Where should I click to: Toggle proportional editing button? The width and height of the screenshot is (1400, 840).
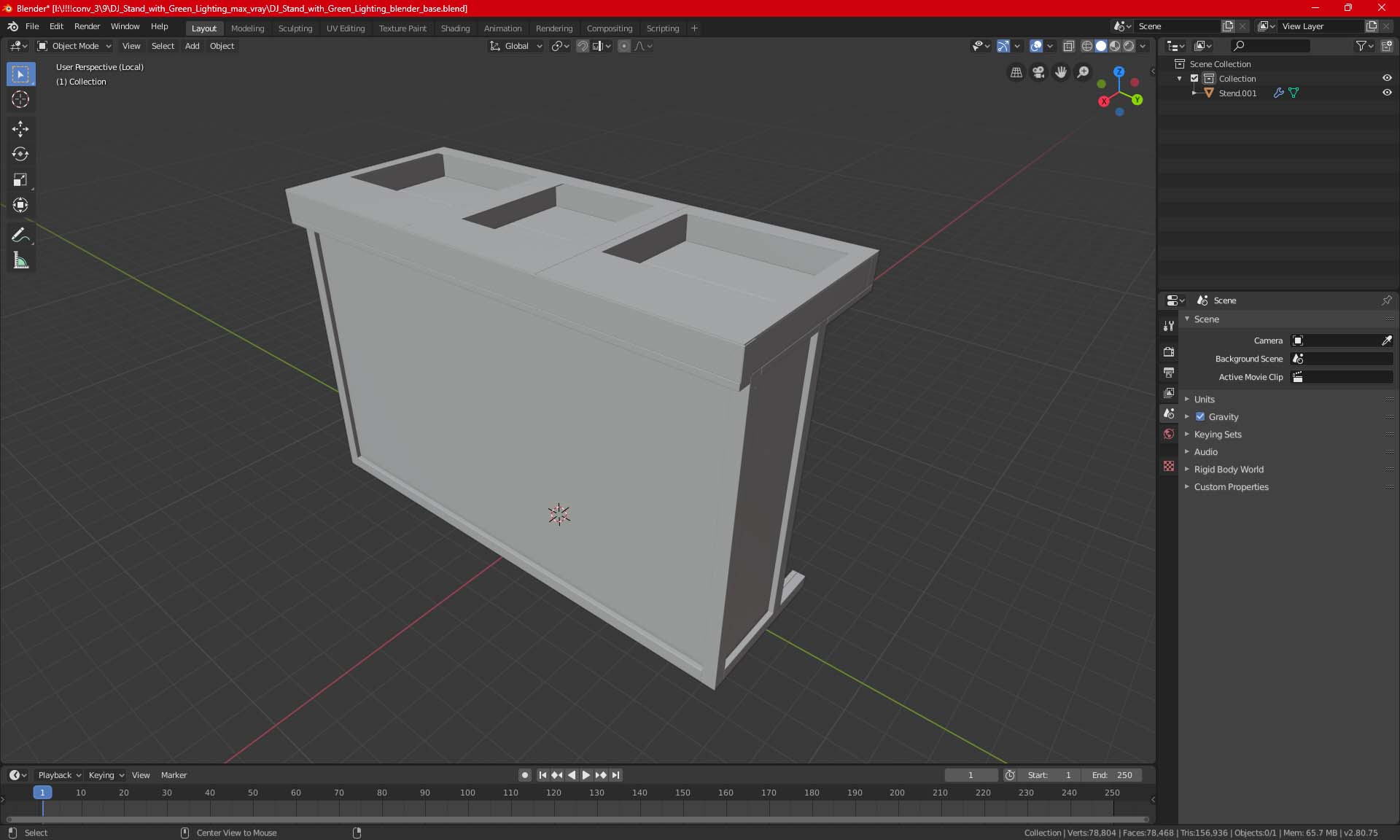(x=624, y=46)
